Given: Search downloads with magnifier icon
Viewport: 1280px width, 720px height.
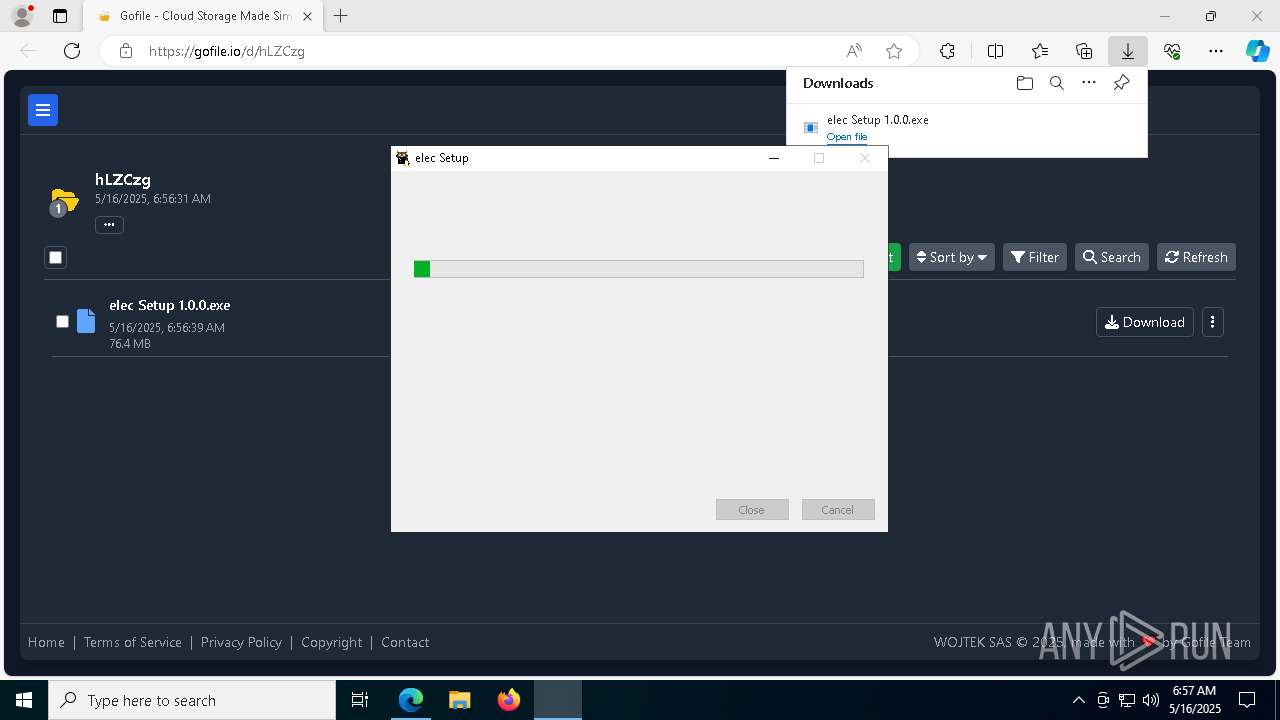Looking at the screenshot, I should 1057,83.
